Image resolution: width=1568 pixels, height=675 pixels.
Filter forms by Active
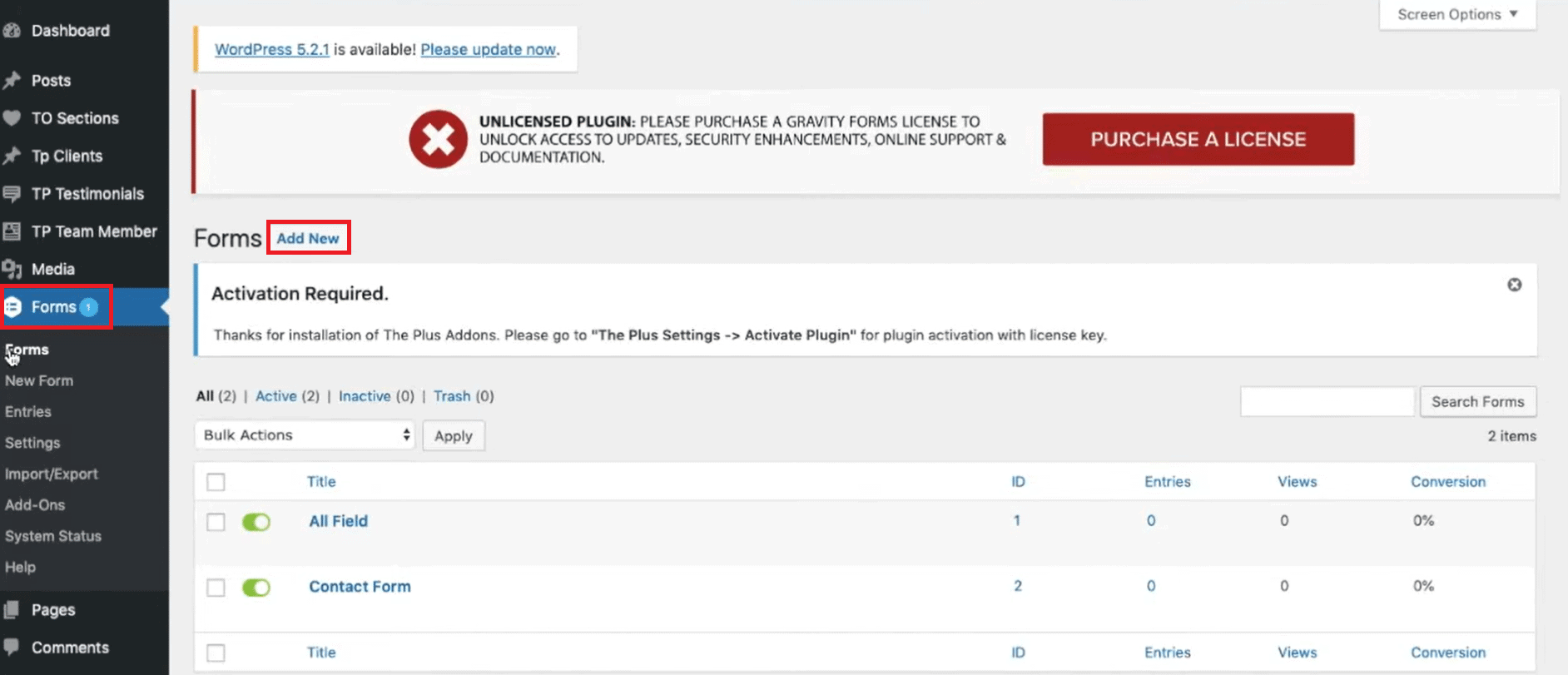[276, 396]
